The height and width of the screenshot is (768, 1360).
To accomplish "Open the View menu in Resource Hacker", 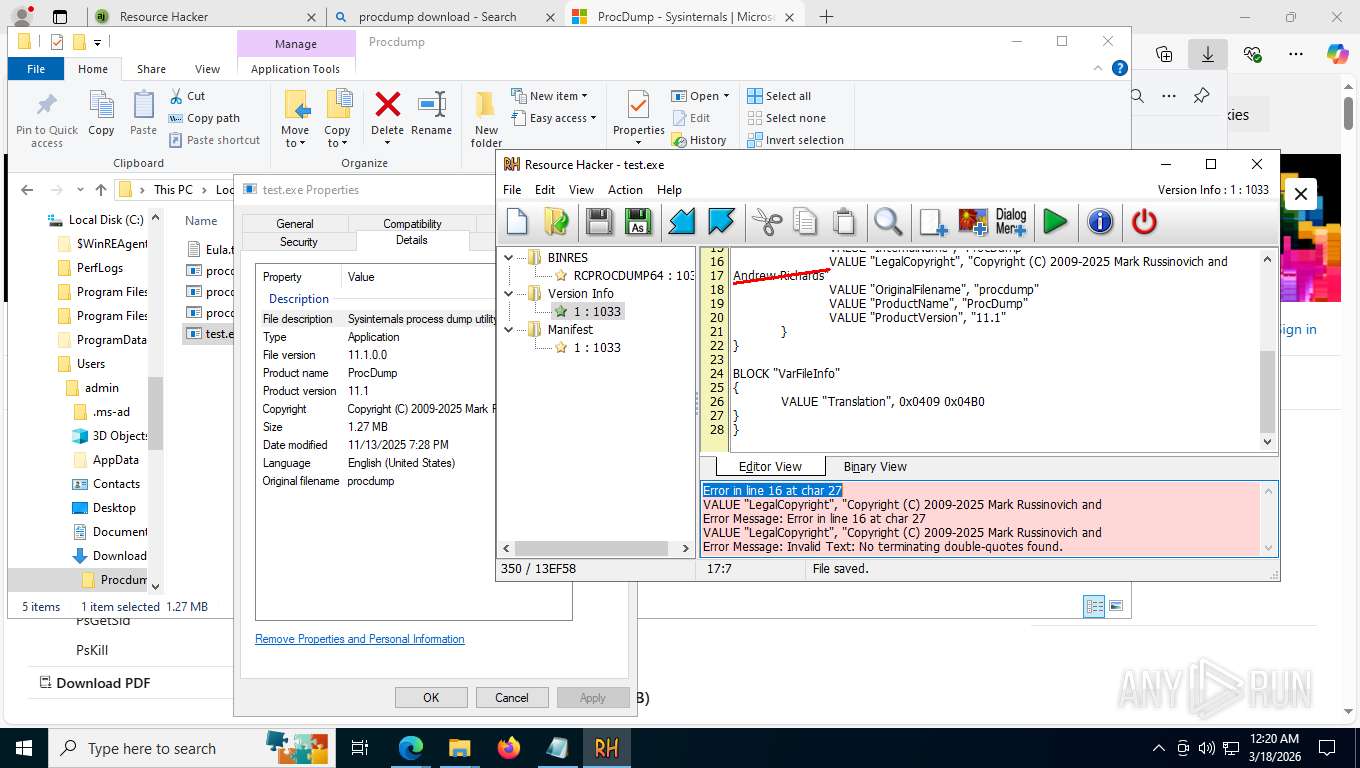I will click(x=581, y=190).
